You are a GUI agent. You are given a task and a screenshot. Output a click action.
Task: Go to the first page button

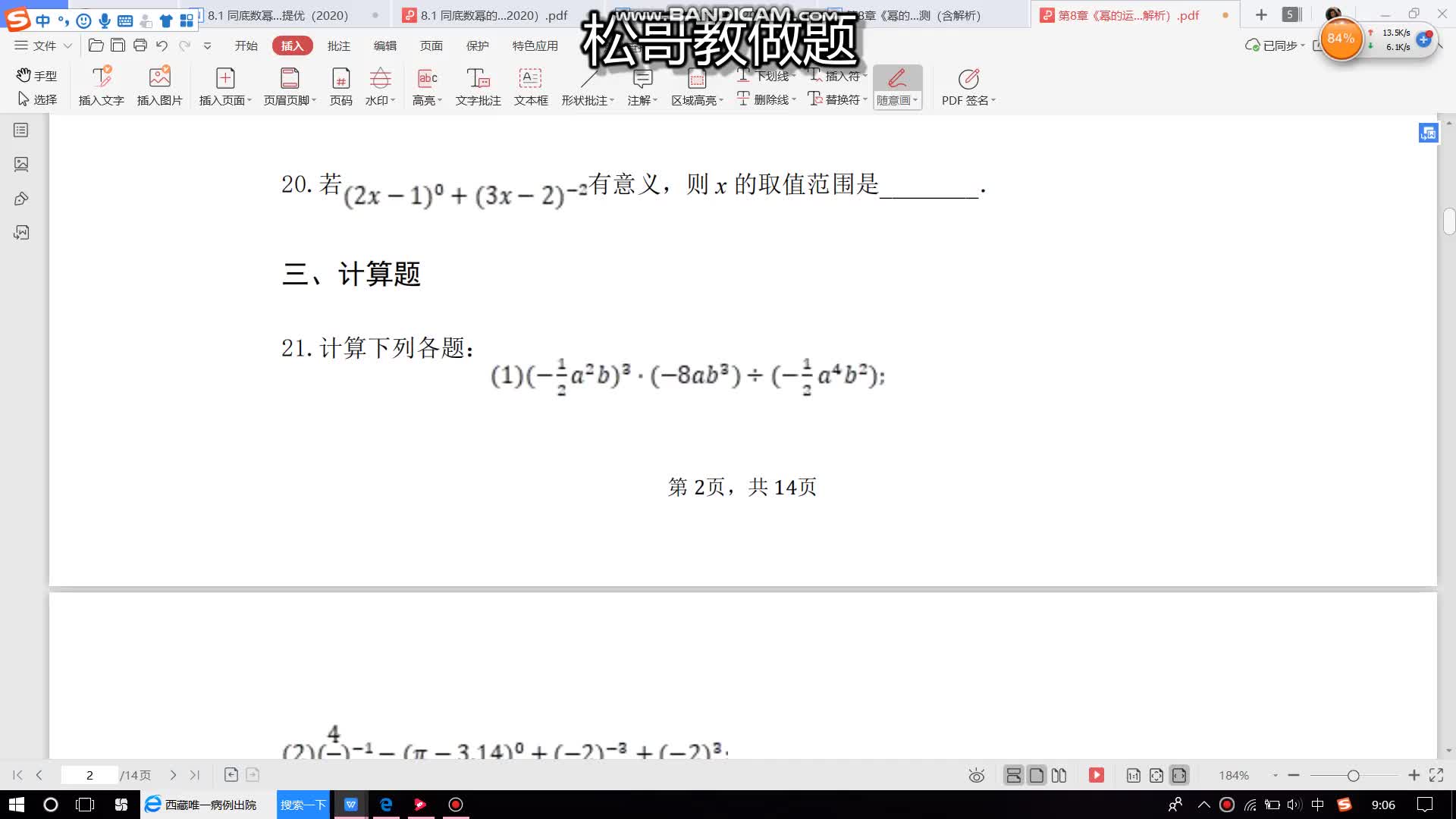17,775
